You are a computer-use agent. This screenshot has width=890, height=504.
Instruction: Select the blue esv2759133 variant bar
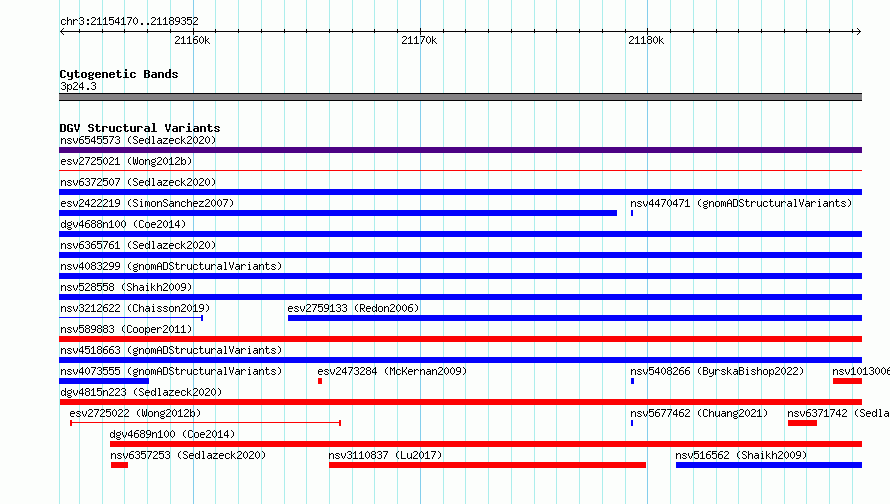(x=575, y=318)
